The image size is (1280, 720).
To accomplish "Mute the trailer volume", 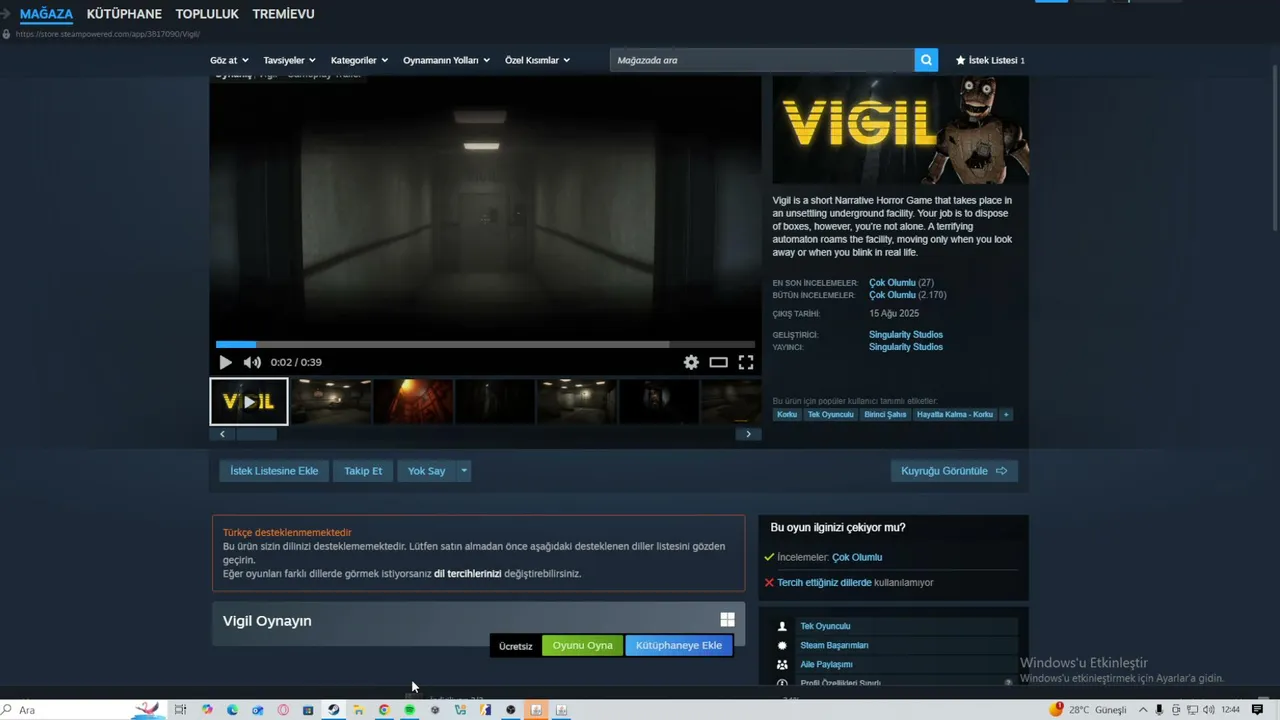I will pos(252,362).
